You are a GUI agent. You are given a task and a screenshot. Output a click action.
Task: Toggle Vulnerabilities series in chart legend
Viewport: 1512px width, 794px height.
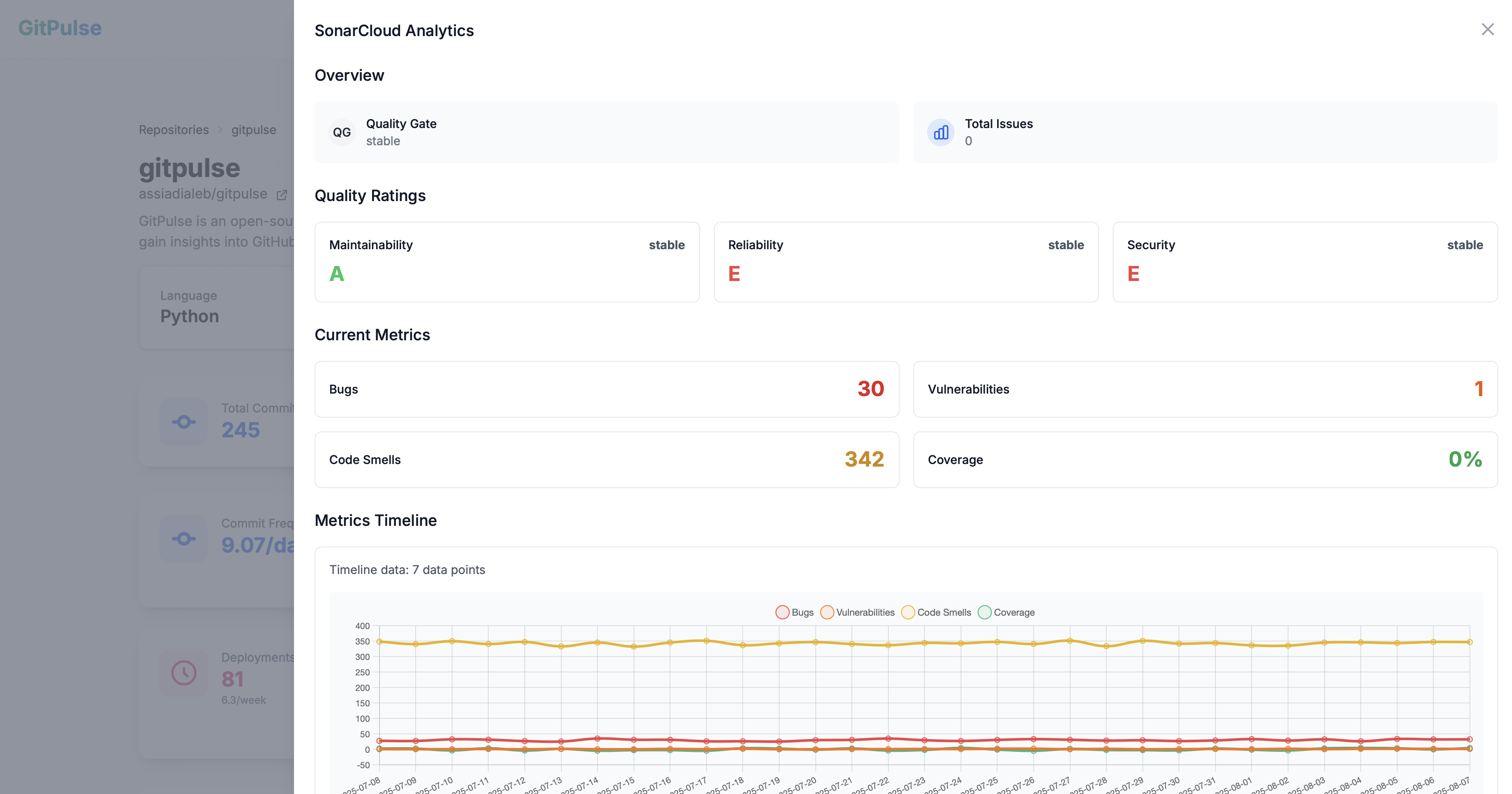(857, 612)
